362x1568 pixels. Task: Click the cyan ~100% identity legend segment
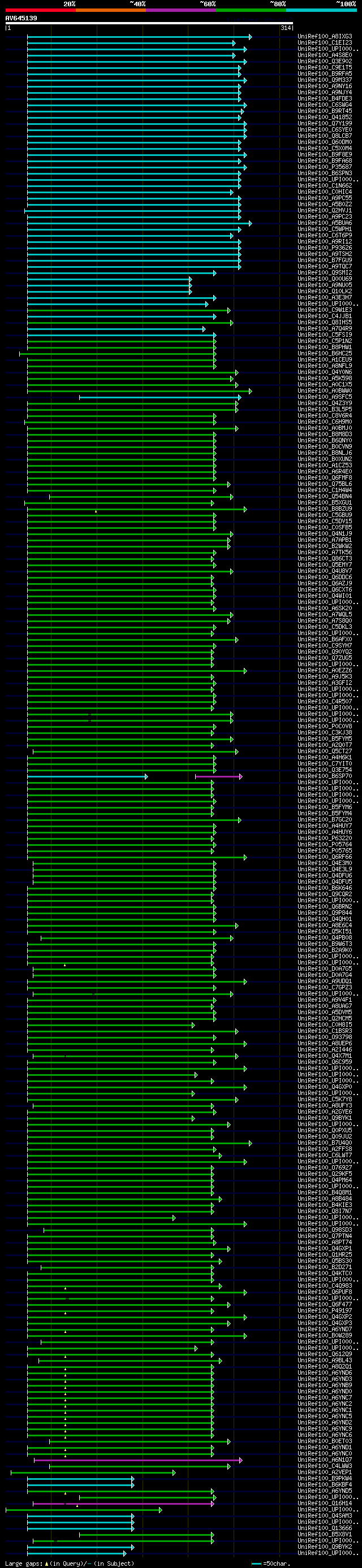(x=321, y=10)
